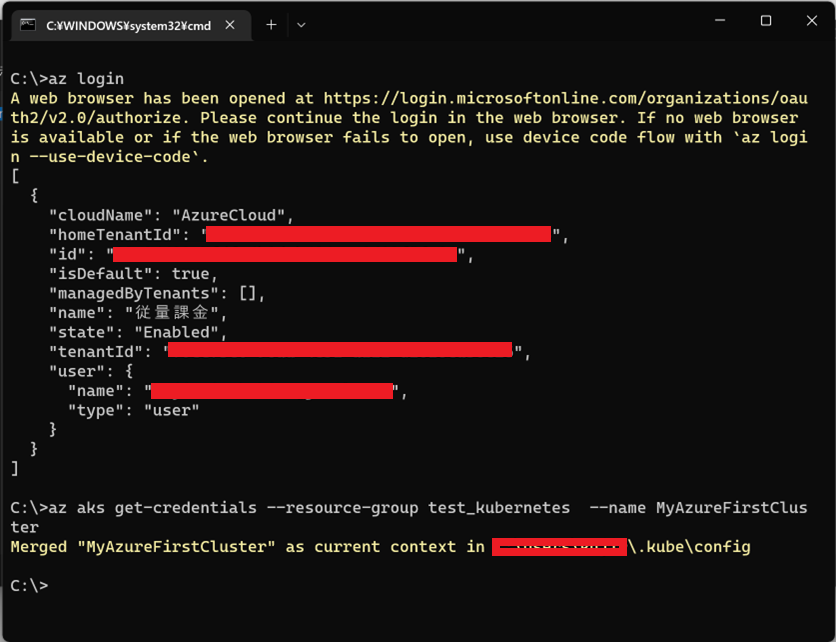836x642 pixels.
Task: Click the "isDefault": true line
Action: [x=133, y=274]
